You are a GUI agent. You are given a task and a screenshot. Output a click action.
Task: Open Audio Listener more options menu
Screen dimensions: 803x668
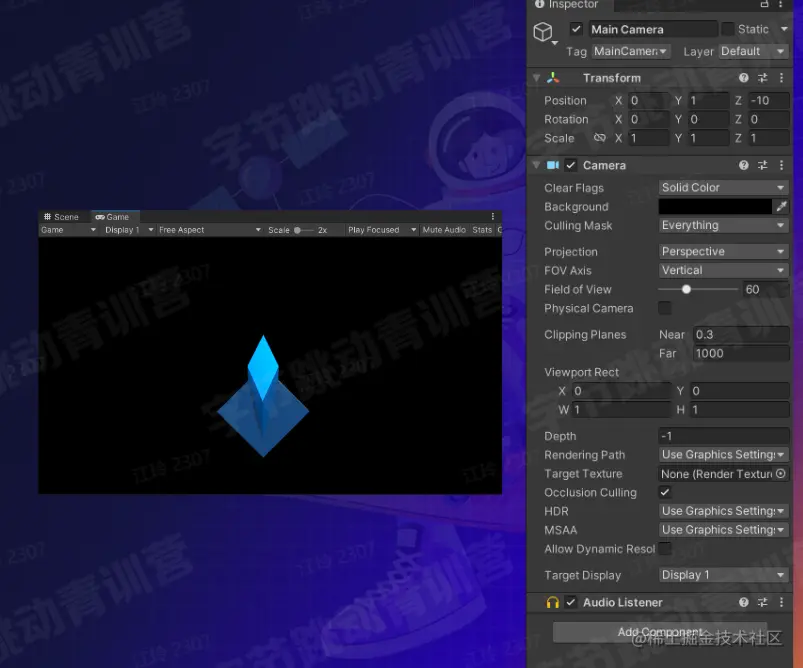coord(781,602)
